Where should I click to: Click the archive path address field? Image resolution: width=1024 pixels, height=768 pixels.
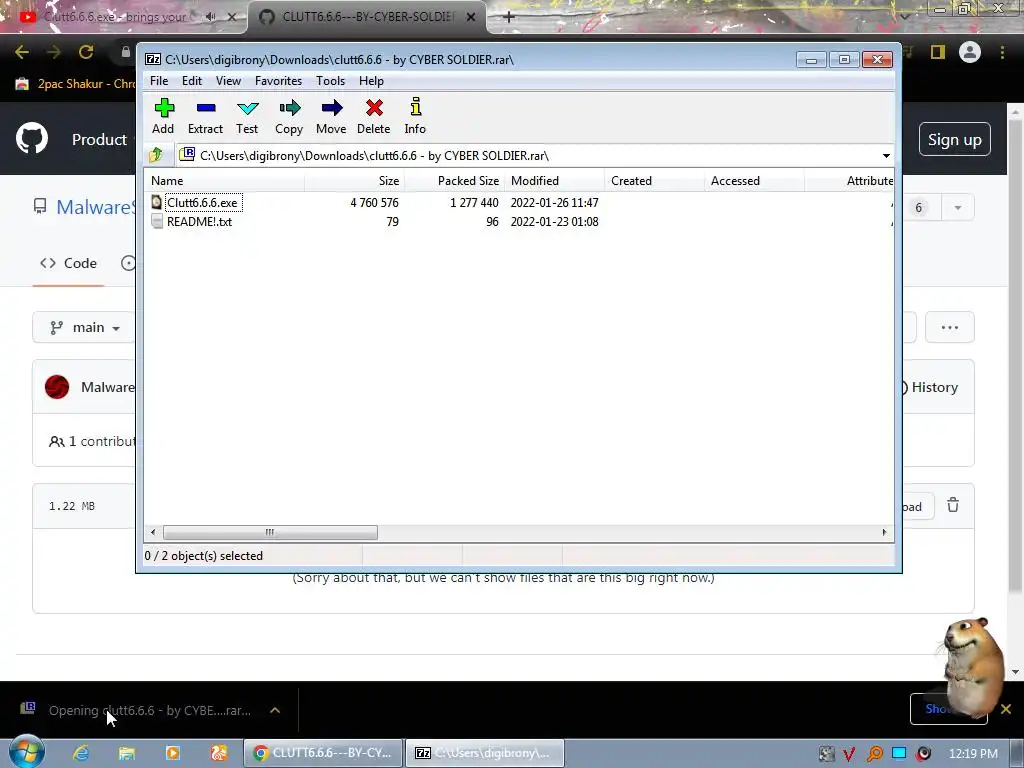(x=529, y=155)
